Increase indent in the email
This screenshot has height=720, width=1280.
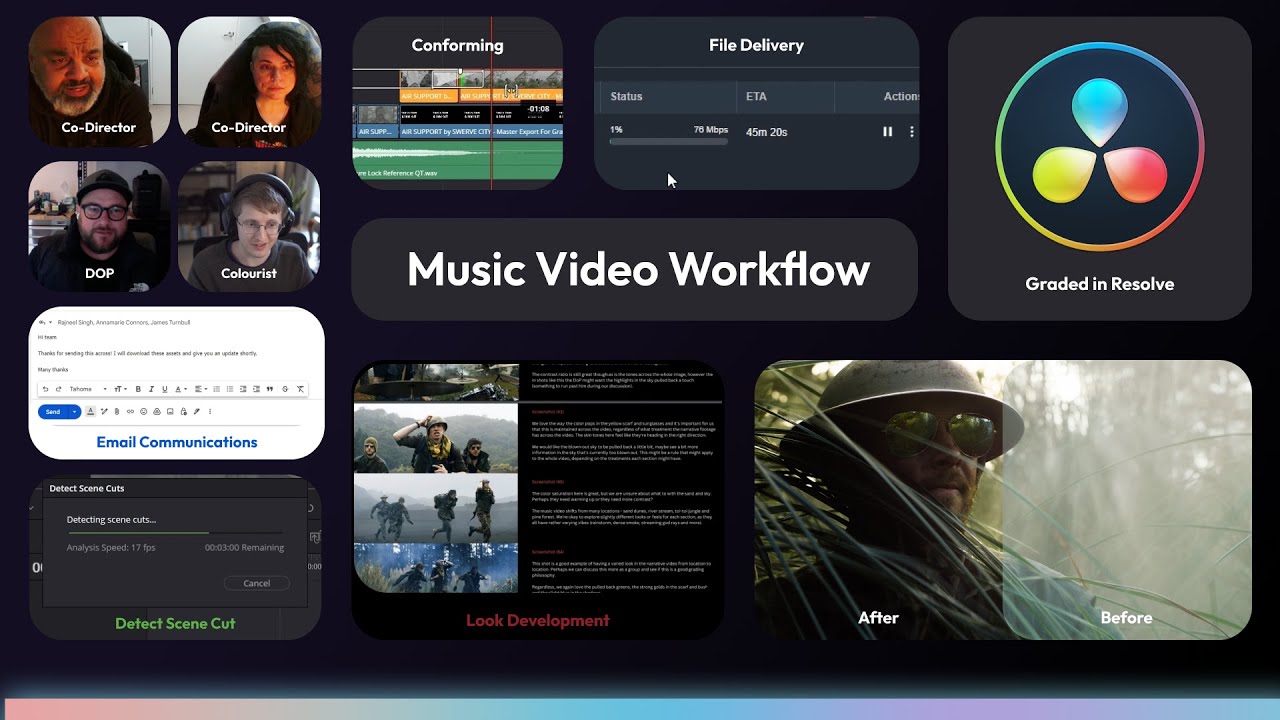coord(256,389)
